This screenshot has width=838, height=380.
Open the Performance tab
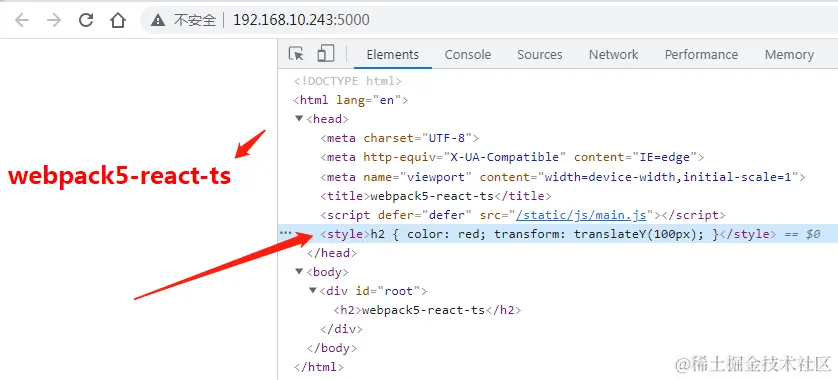coord(701,55)
